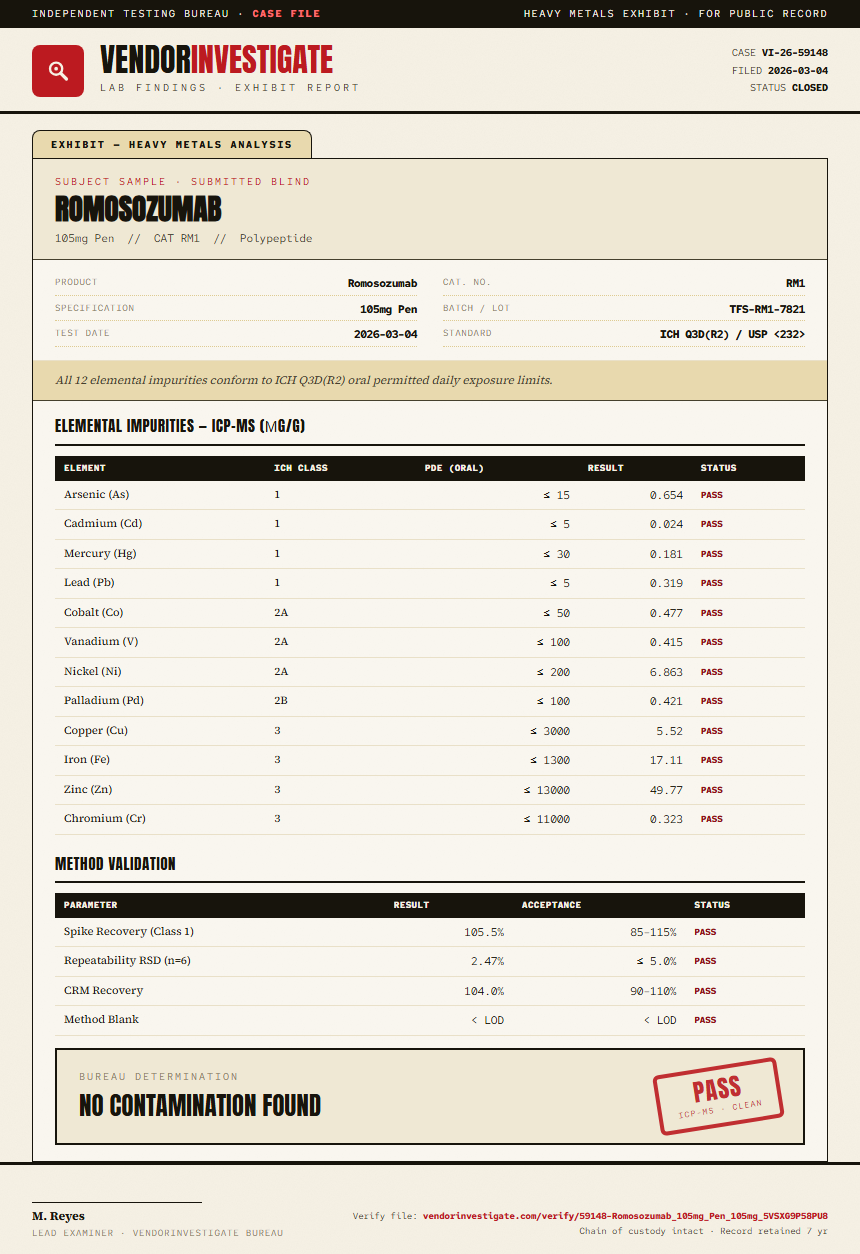Click the Cobalt (Co) row label
Screen dimensions: 860x1254
[x=94, y=613]
